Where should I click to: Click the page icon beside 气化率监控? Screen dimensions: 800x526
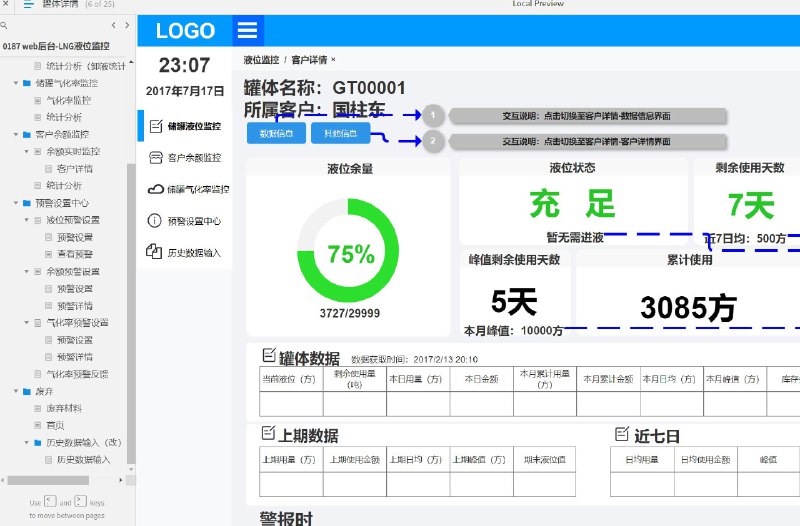tap(37, 101)
